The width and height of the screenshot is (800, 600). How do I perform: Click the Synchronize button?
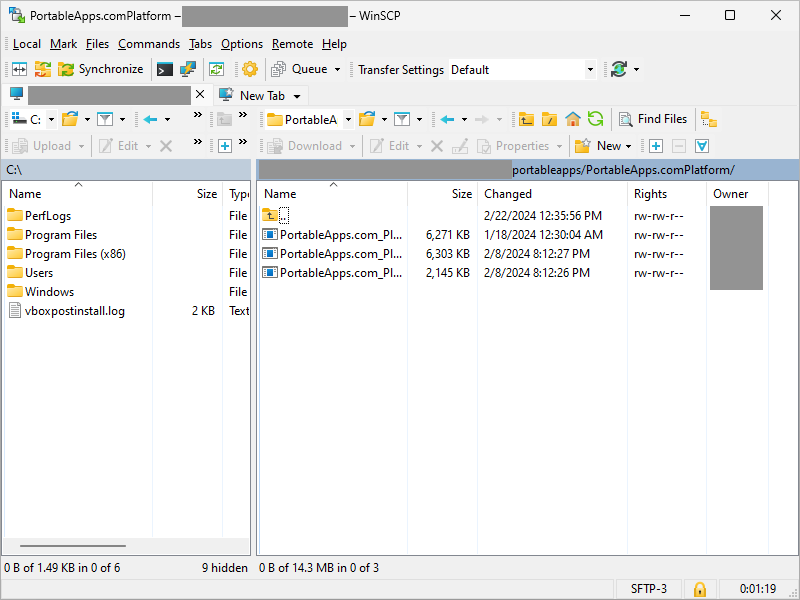[x=100, y=69]
